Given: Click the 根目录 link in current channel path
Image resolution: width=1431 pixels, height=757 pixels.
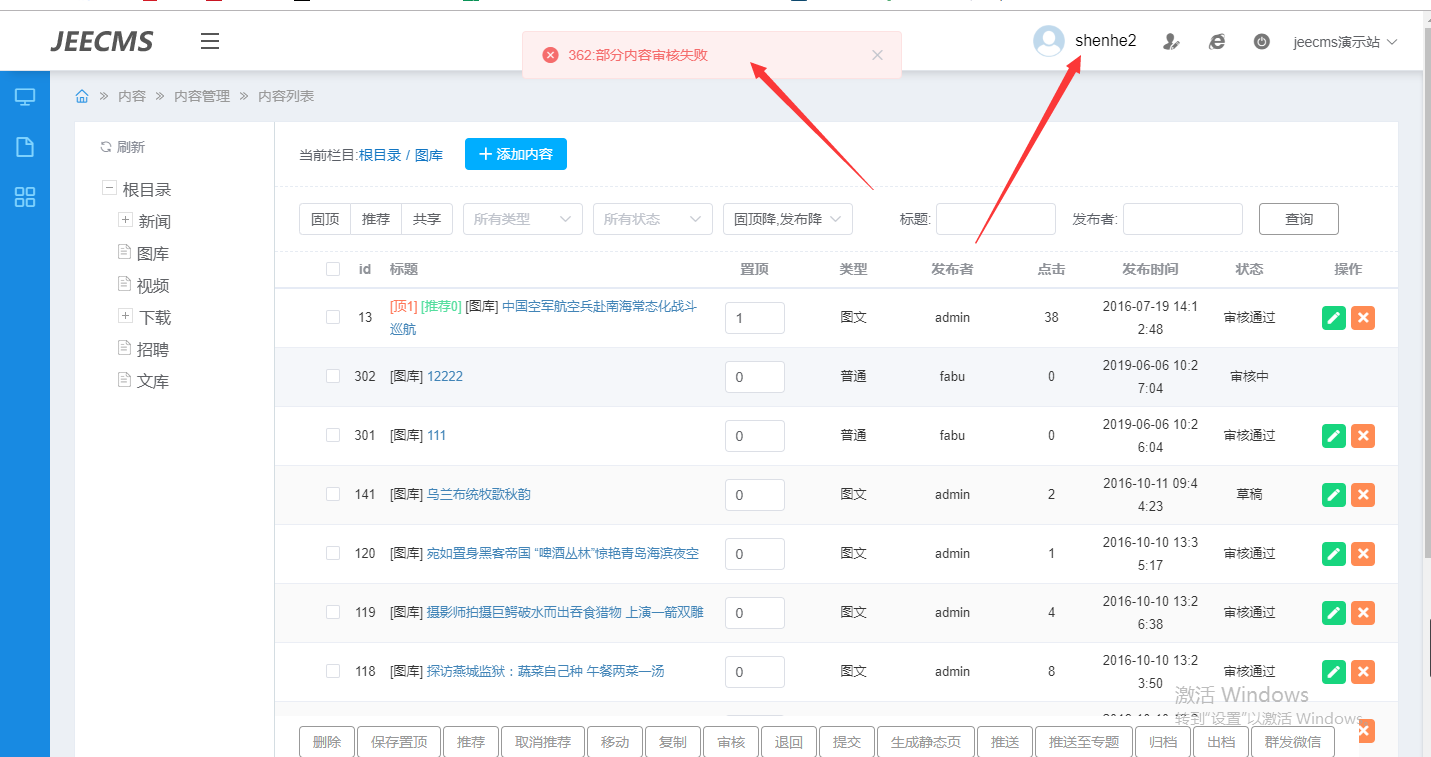Looking at the screenshot, I should 380,155.
